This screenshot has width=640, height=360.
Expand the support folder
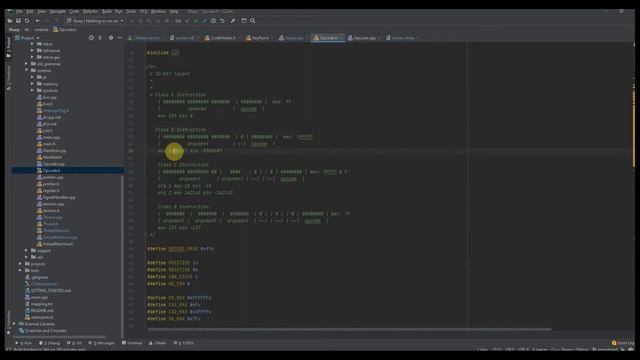click(x=27, y=251)
